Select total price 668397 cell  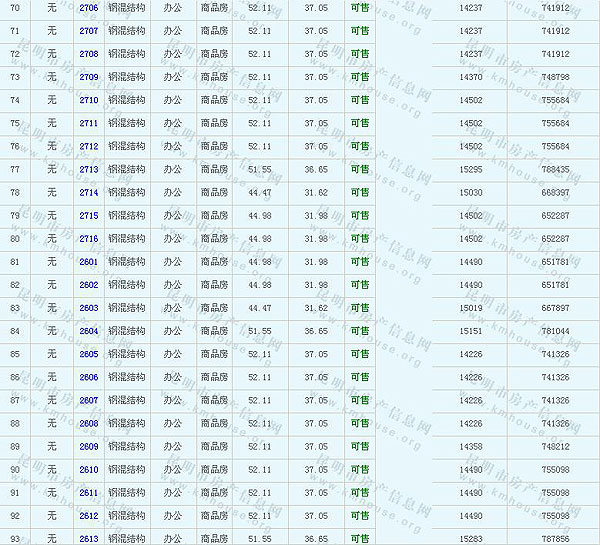pos(555,193)
